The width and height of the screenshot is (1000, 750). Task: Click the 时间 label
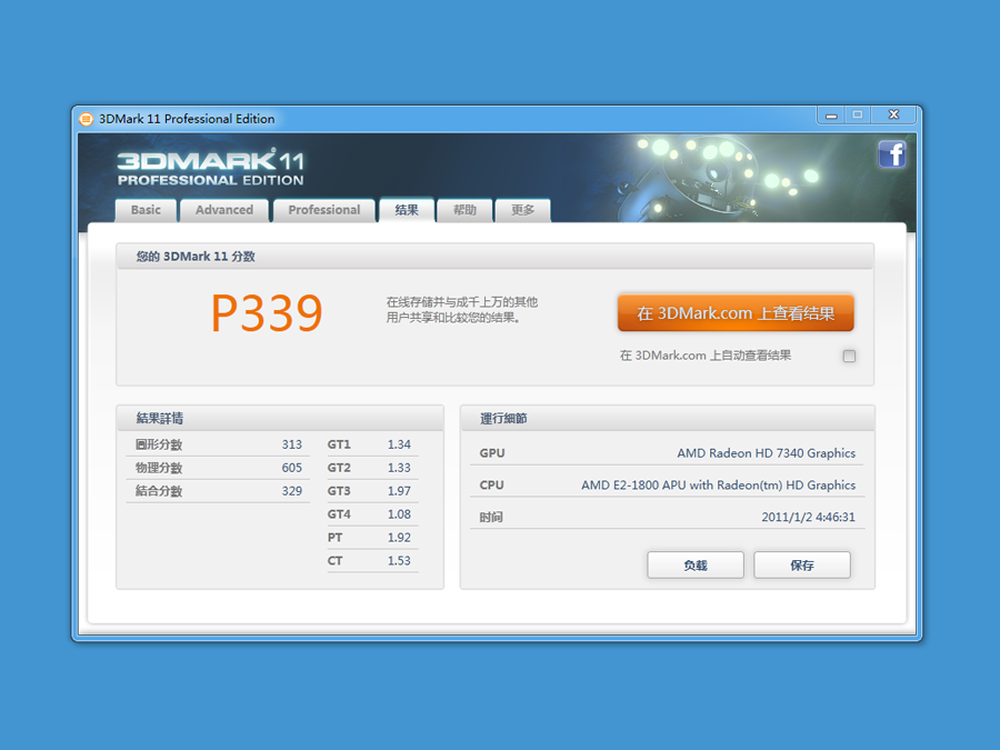tap(491, 517)
